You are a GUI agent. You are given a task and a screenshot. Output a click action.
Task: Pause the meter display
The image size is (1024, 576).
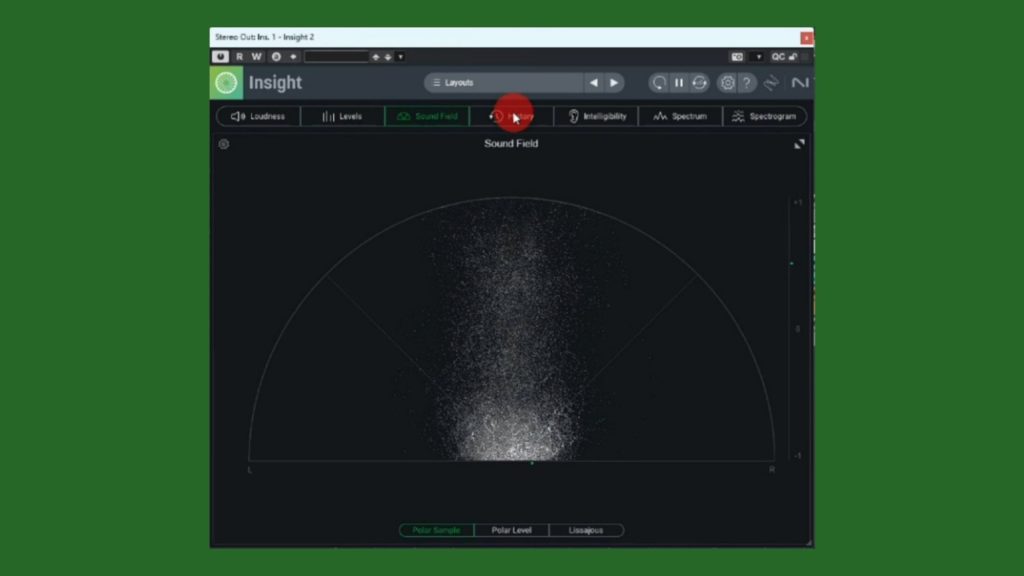pos(679,83)
